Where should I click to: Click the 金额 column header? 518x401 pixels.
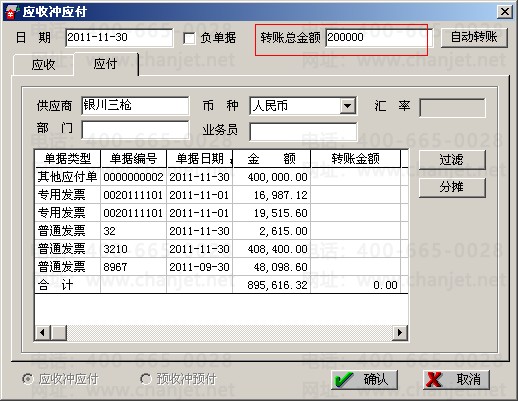tap(272, 159)
